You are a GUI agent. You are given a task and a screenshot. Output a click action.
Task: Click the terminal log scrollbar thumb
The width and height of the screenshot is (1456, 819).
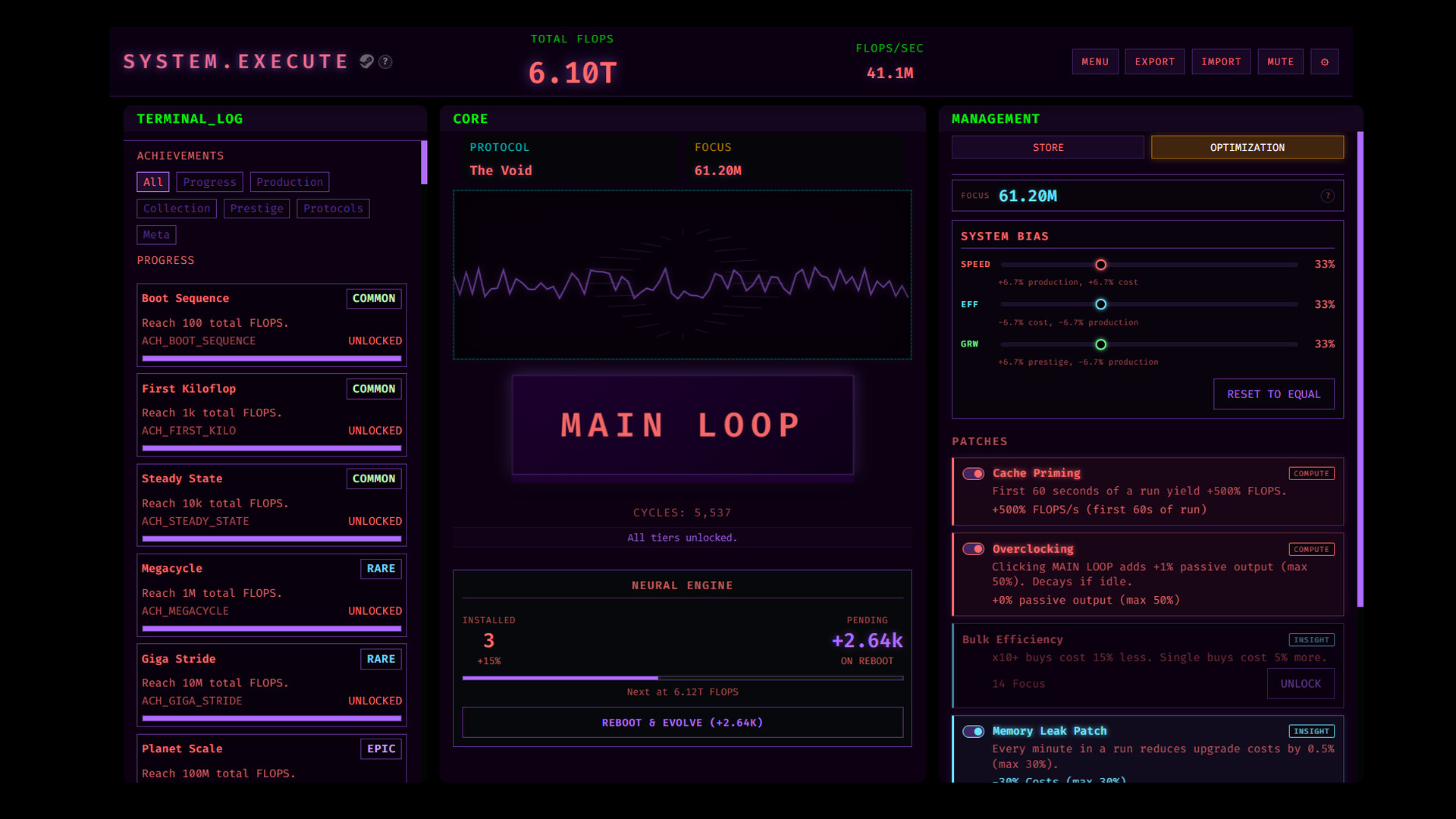click(x=424, y=162)
